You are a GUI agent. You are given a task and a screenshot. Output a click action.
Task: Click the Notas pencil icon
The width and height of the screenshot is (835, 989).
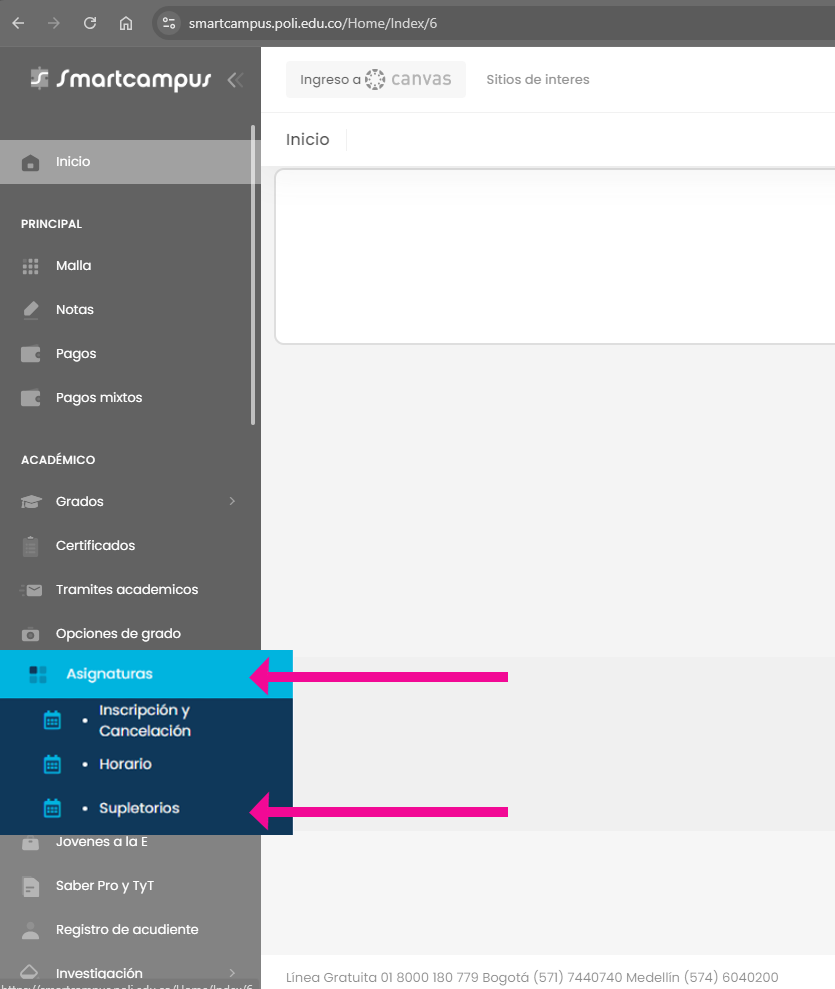(x=31, y=310)
